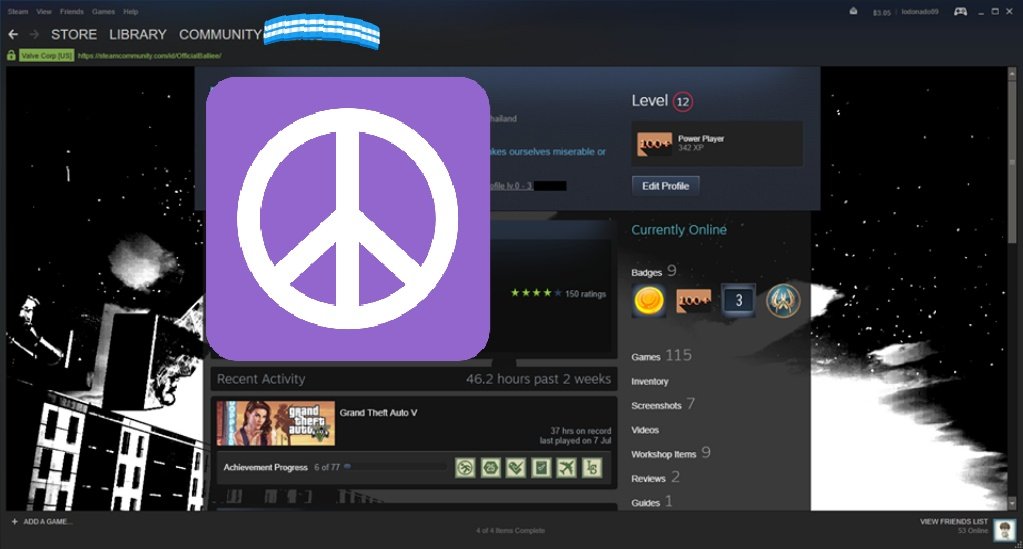This screenshot has width=1023, height=549.
Task: Click the Grand Theft Auto V game thumbnail
Action: tap(276, 424)
